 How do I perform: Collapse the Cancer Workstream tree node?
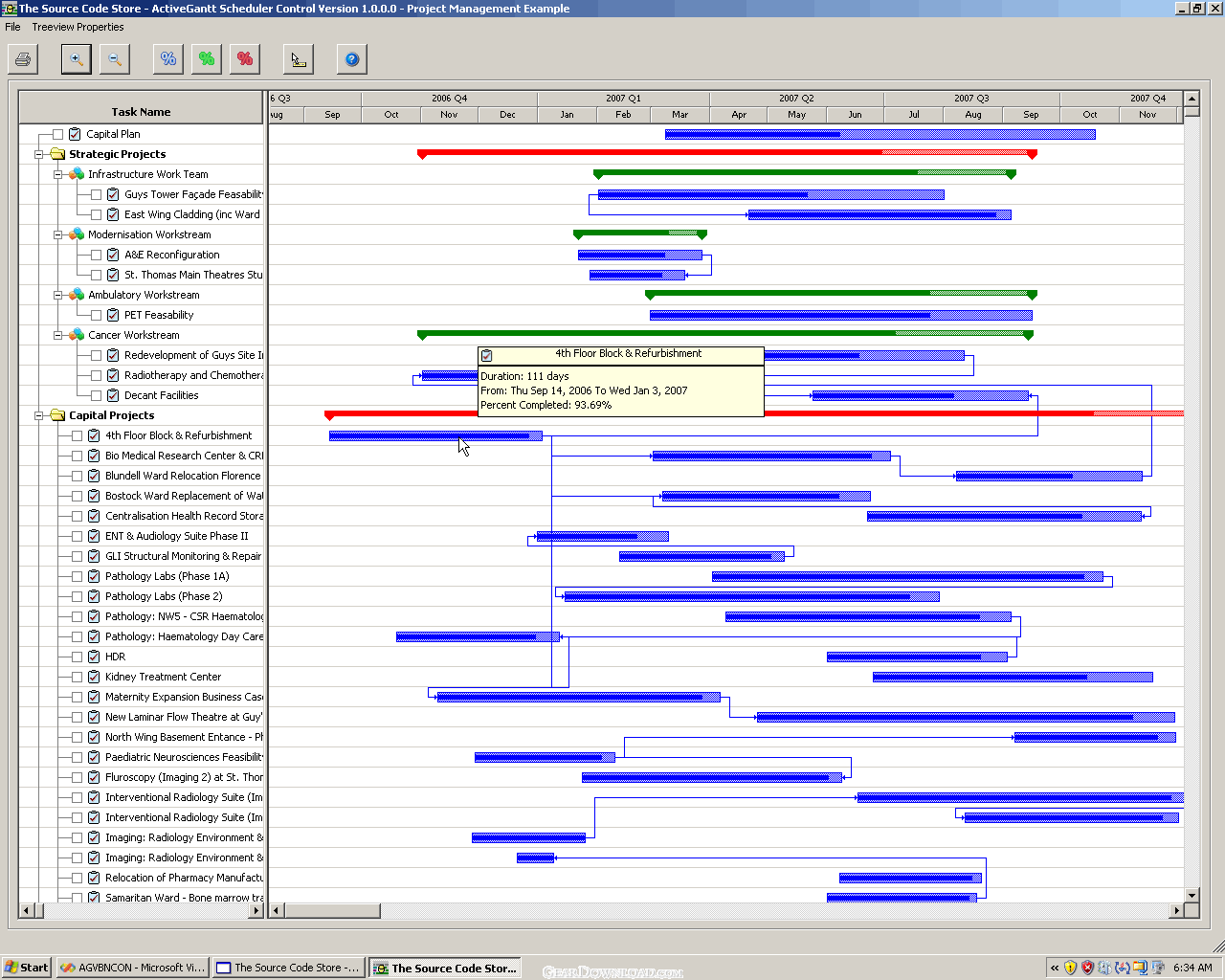pyautogui.click(x=58, y=335)
